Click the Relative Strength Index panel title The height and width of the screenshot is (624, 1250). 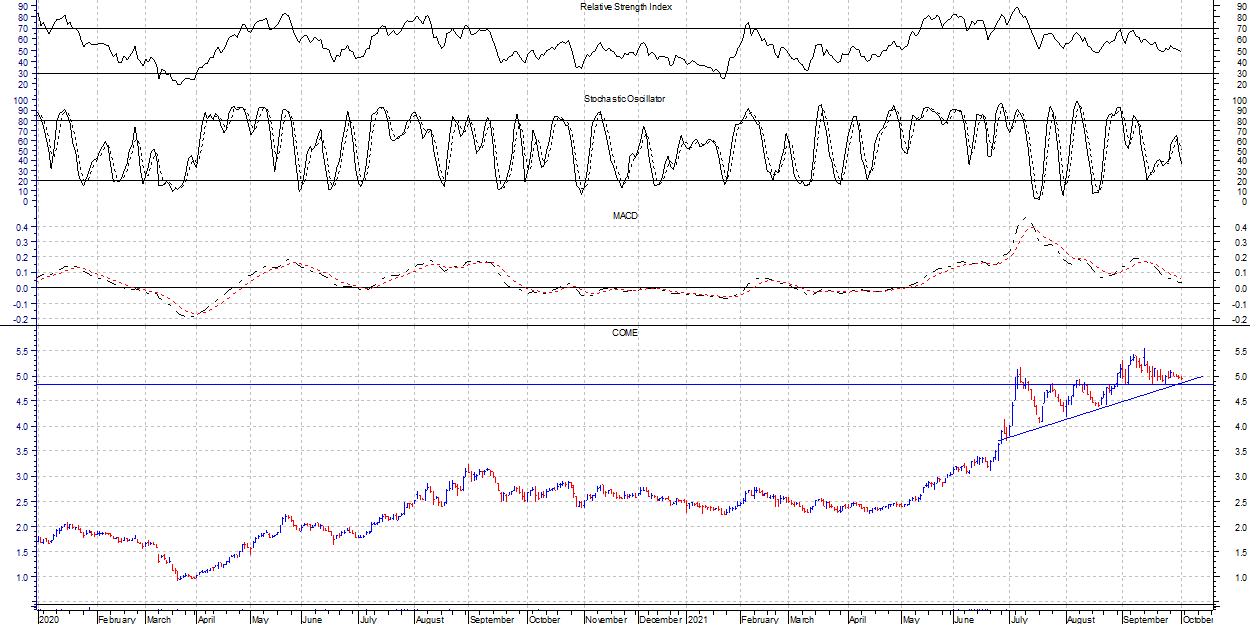pyautogui.click(x=626, y=7)
